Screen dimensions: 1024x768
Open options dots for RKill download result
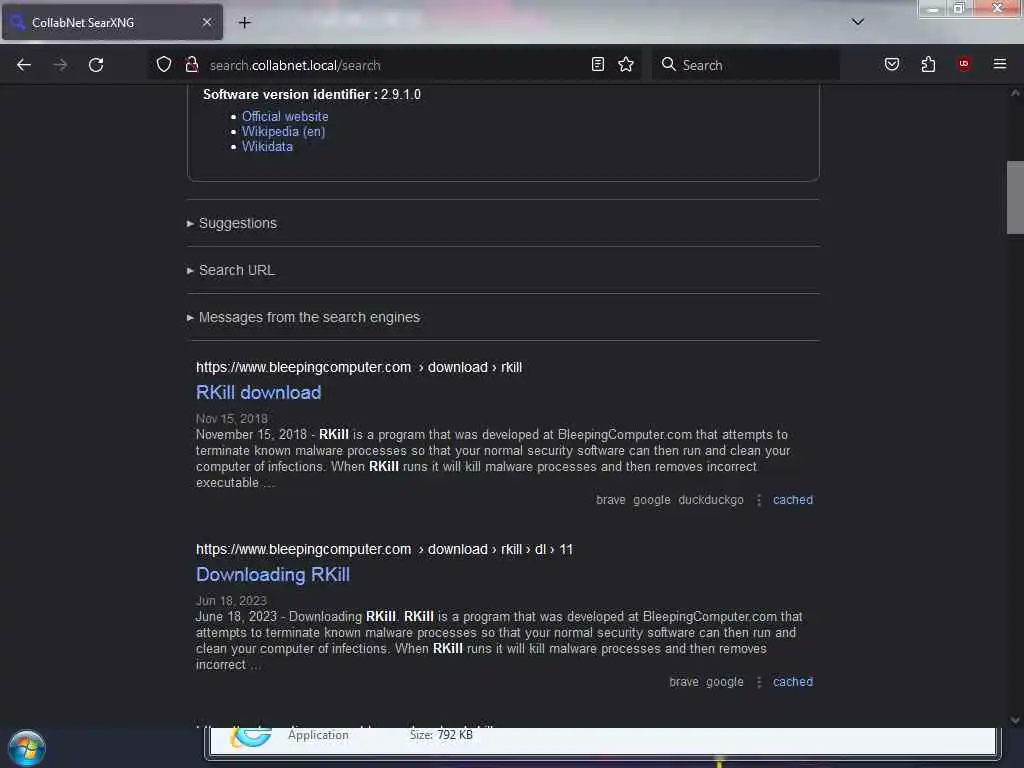coord(759,500)
